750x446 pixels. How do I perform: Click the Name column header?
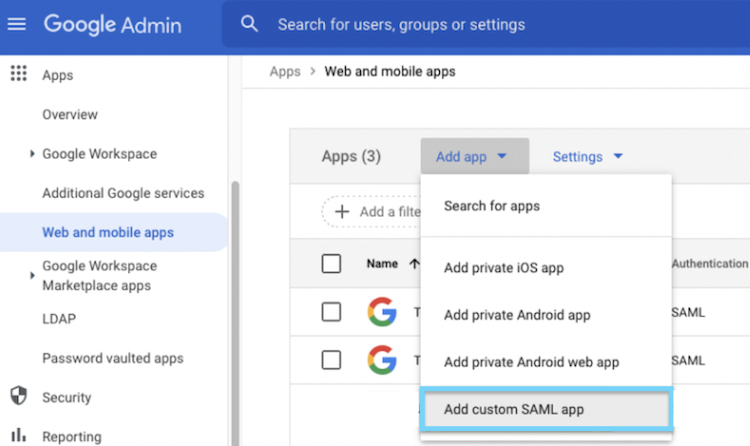382,264
